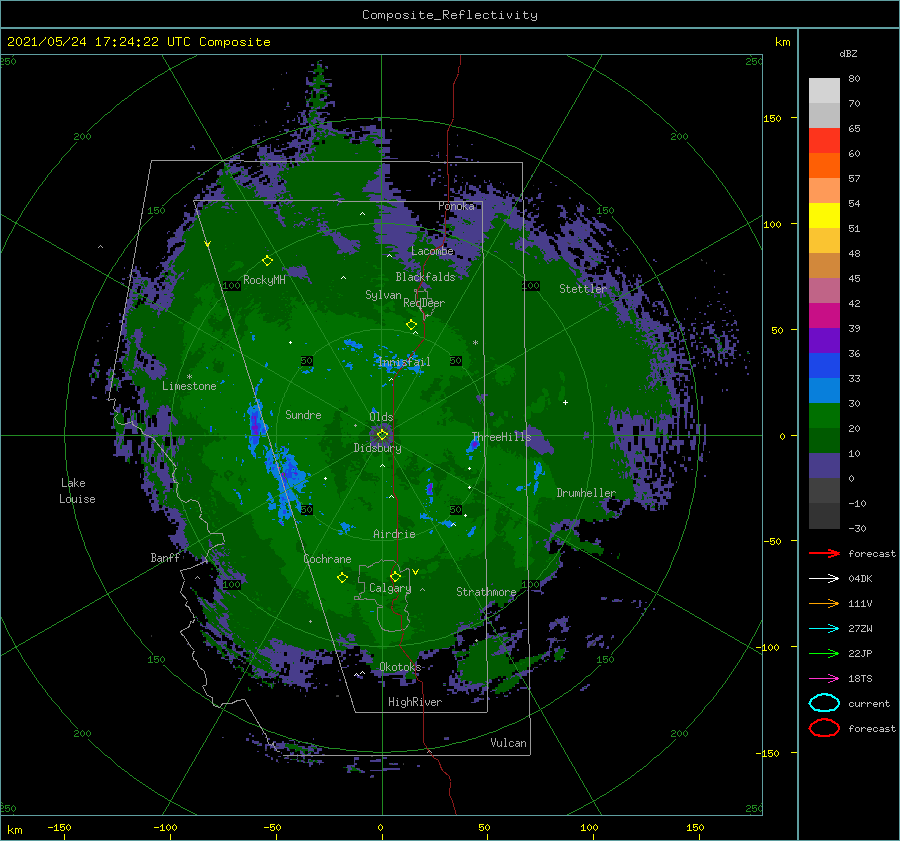Click the ThreeHills label
900x841 pixels.
click(x=501, y=437)
